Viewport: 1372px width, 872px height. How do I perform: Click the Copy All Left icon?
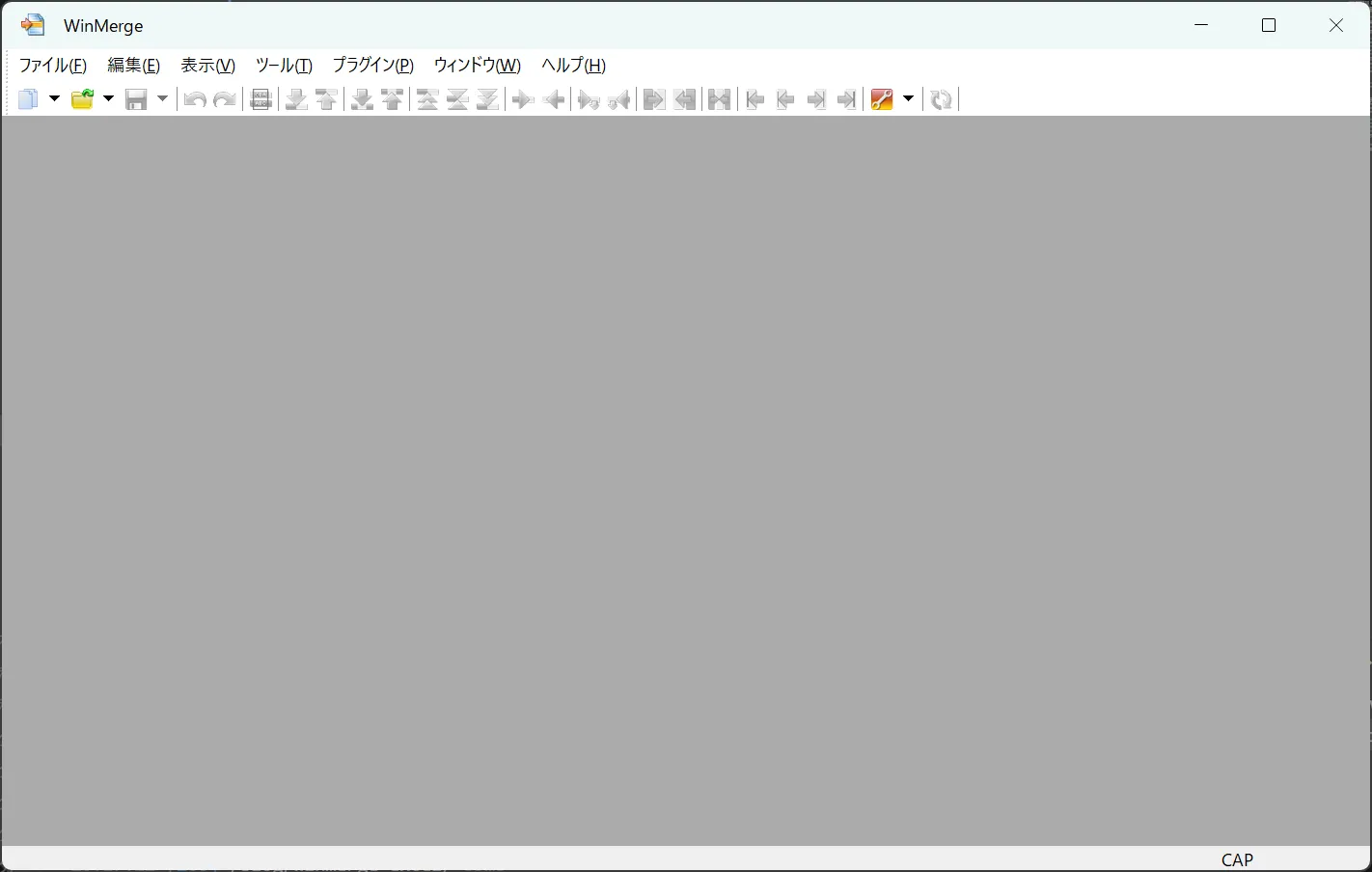685,99
